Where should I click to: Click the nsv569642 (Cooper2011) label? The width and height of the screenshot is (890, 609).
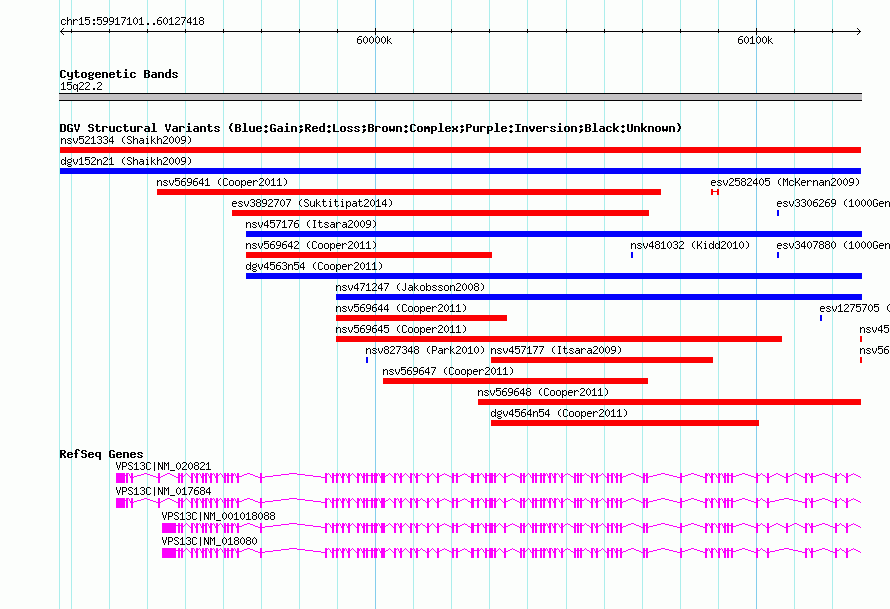311,245
